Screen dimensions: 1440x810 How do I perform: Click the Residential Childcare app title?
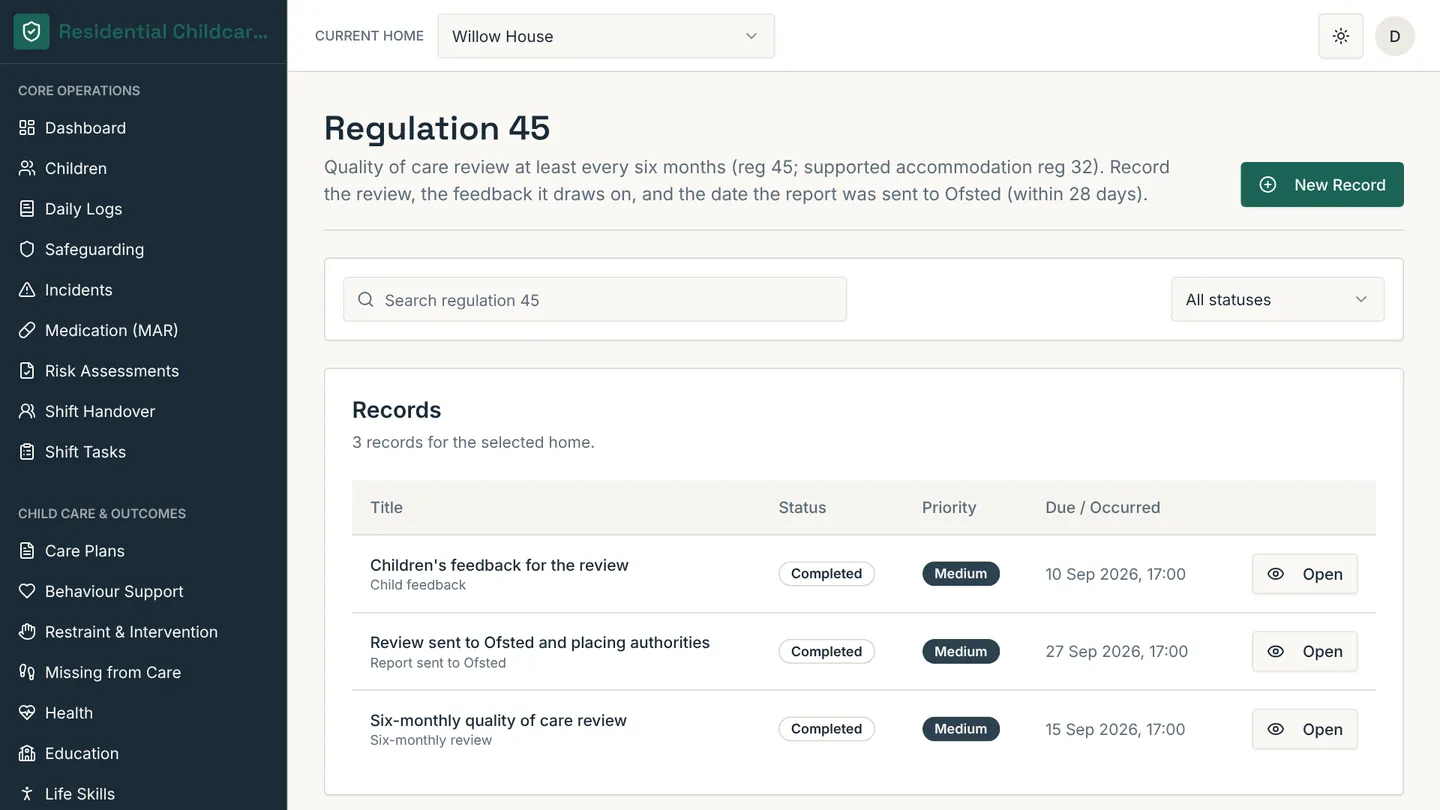(163, 32)
